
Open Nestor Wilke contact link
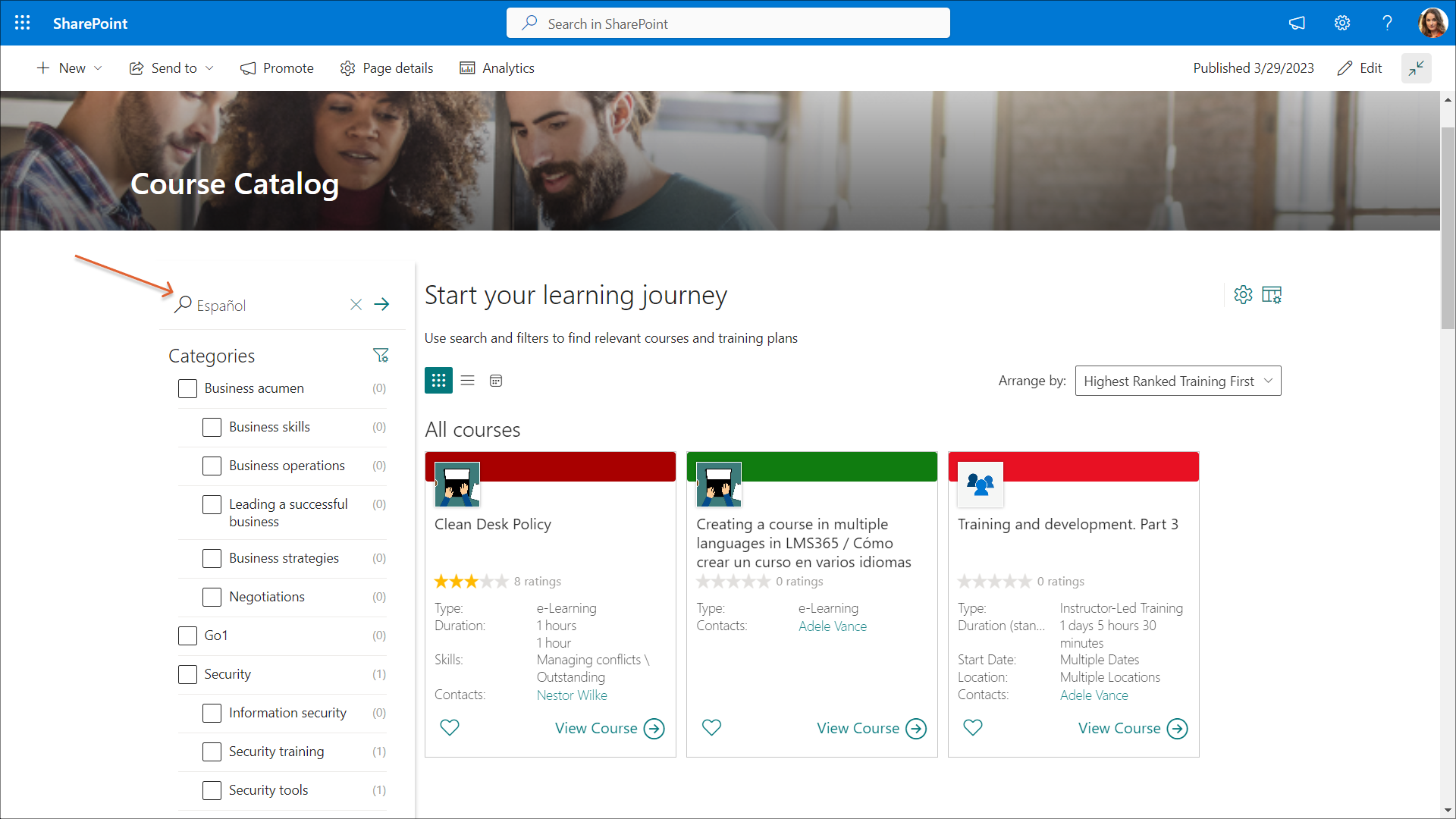572,695
